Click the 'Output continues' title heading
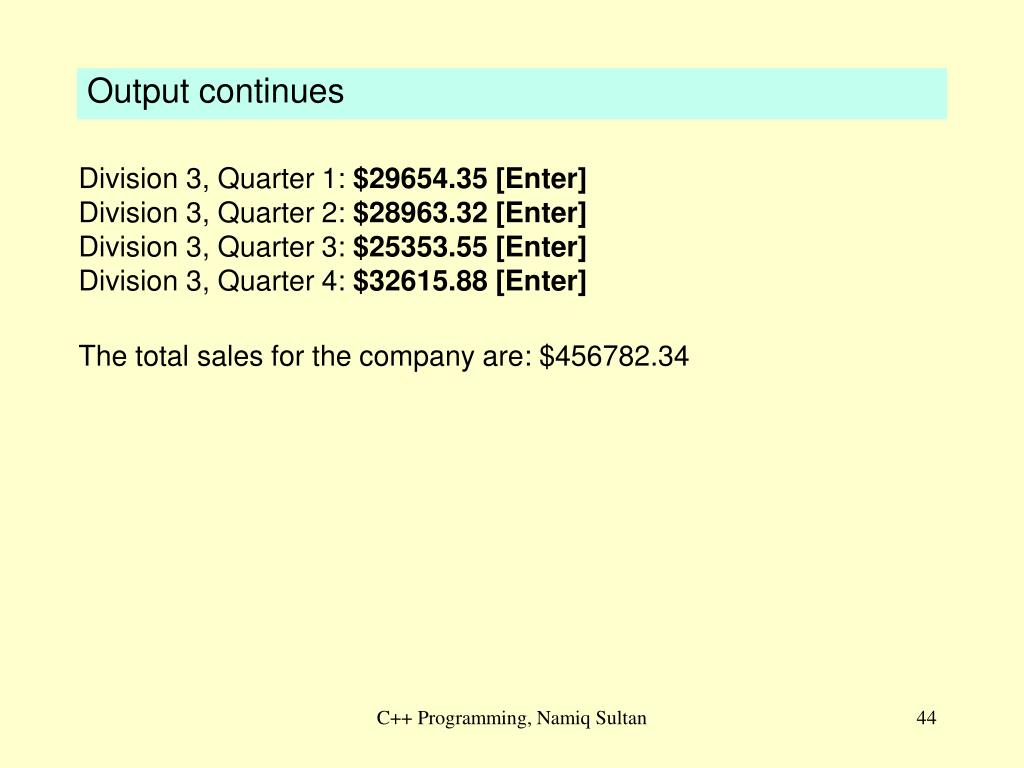The image size is (1024, 768). [215, 91]
